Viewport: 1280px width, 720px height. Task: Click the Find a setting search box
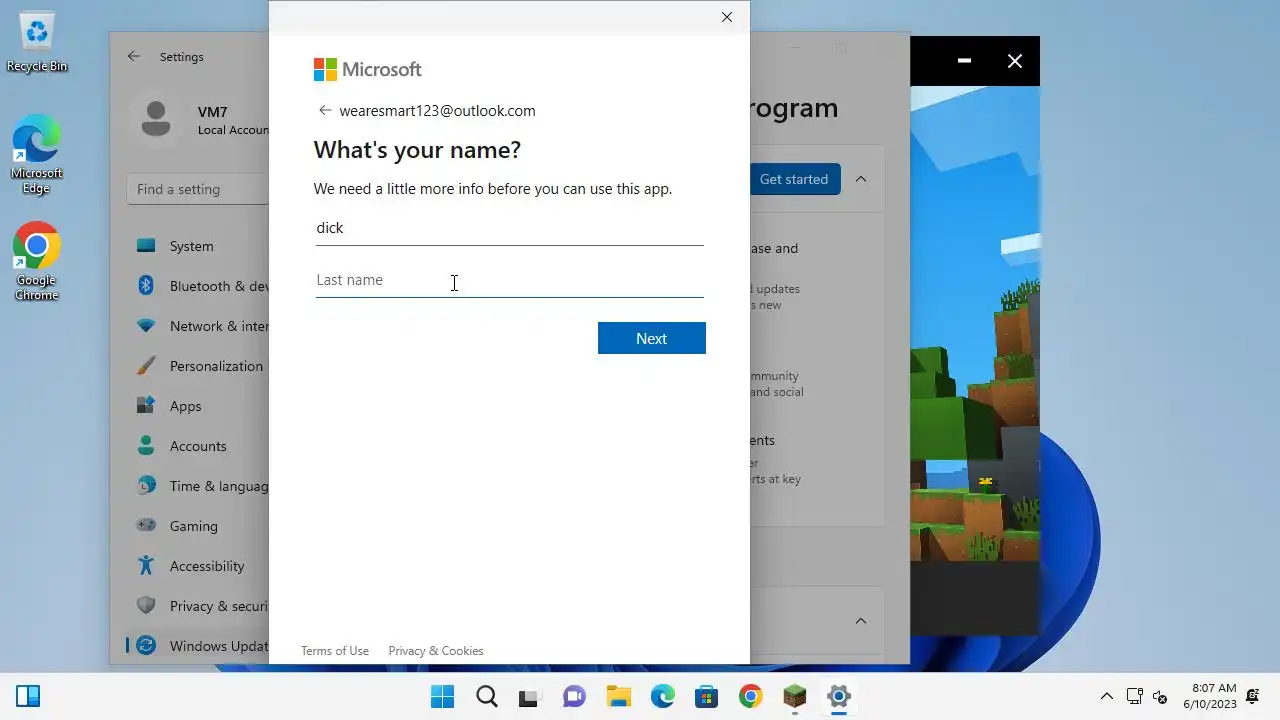(198, 189)
